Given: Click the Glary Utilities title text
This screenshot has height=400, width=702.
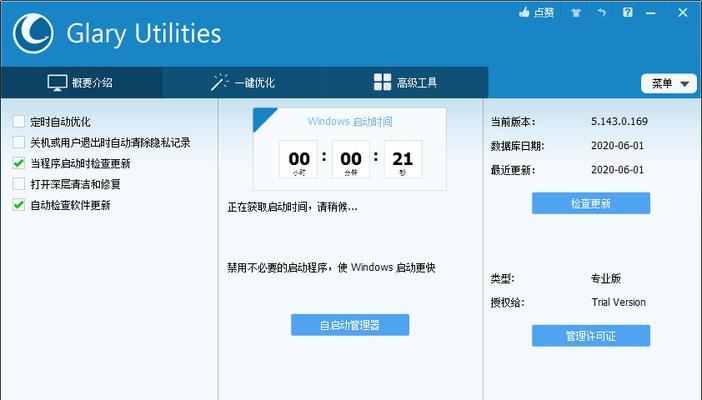Looking at the screenshot, I should [x=144, y=34].
